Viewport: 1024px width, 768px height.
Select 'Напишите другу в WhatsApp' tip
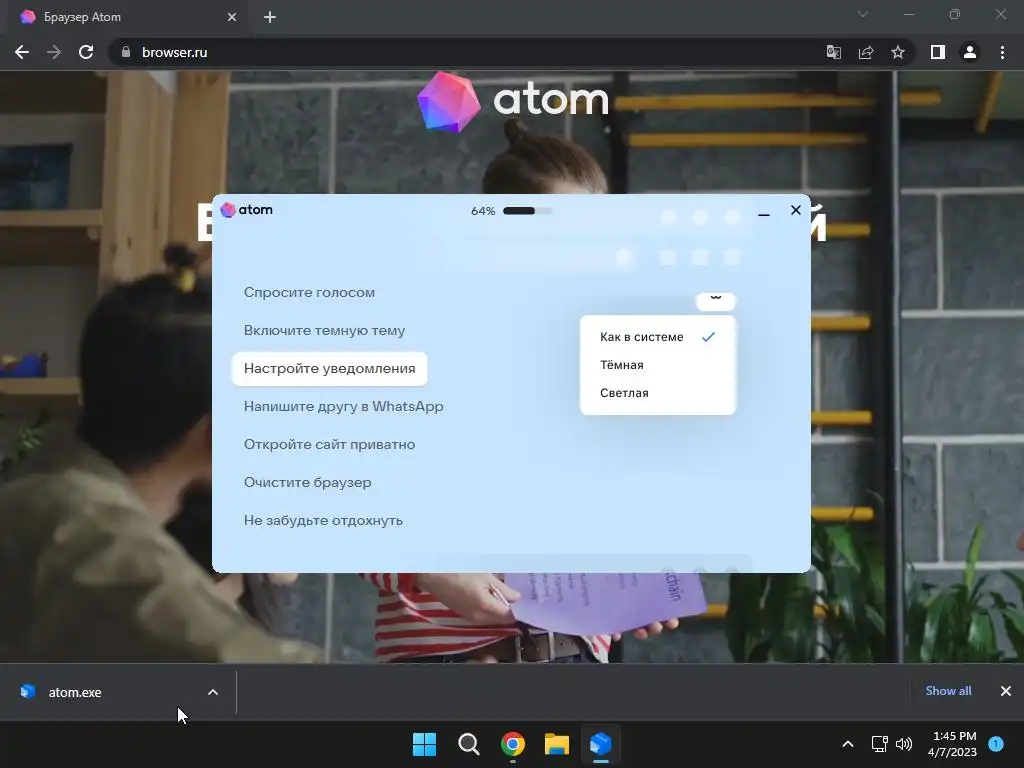[x=344, y=406]
